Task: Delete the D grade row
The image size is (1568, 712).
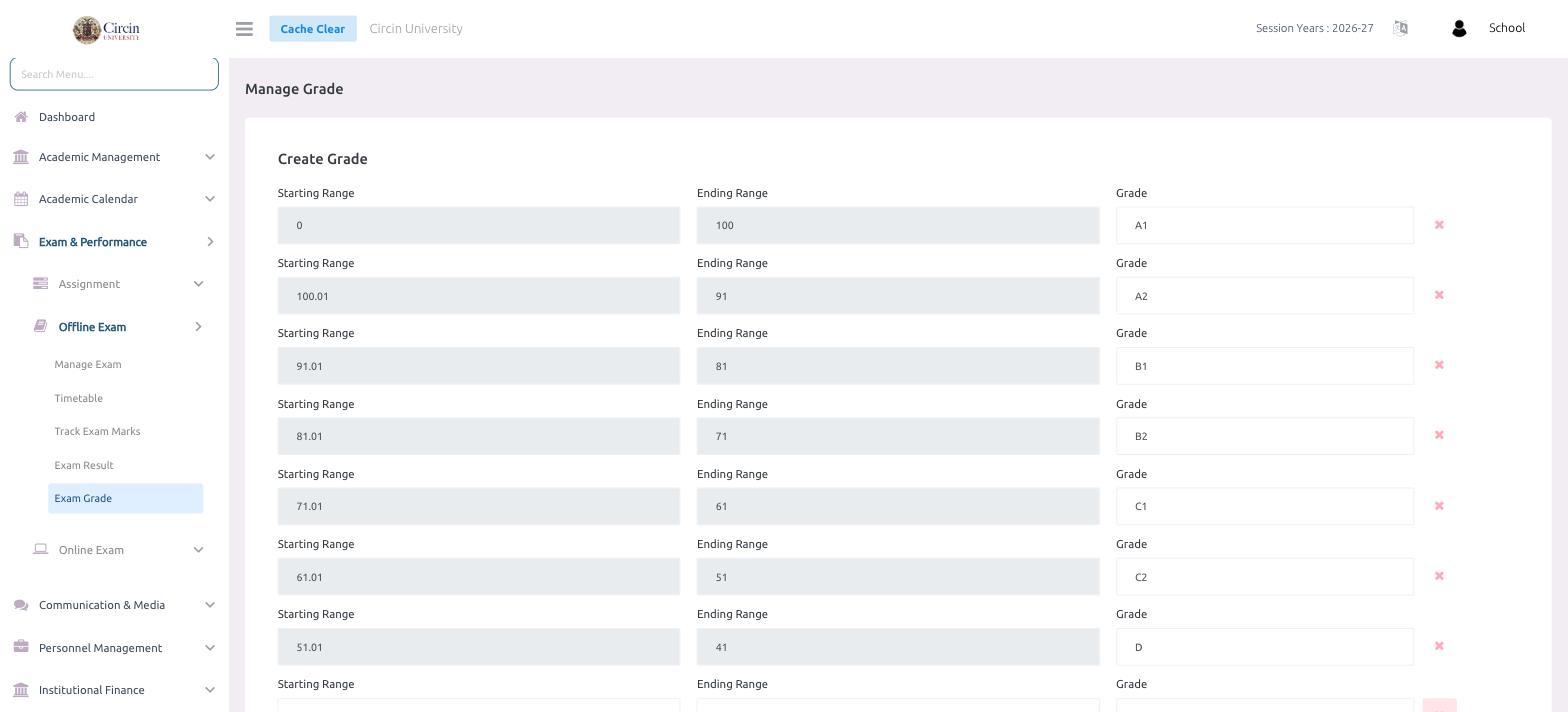Action: 1439,646
